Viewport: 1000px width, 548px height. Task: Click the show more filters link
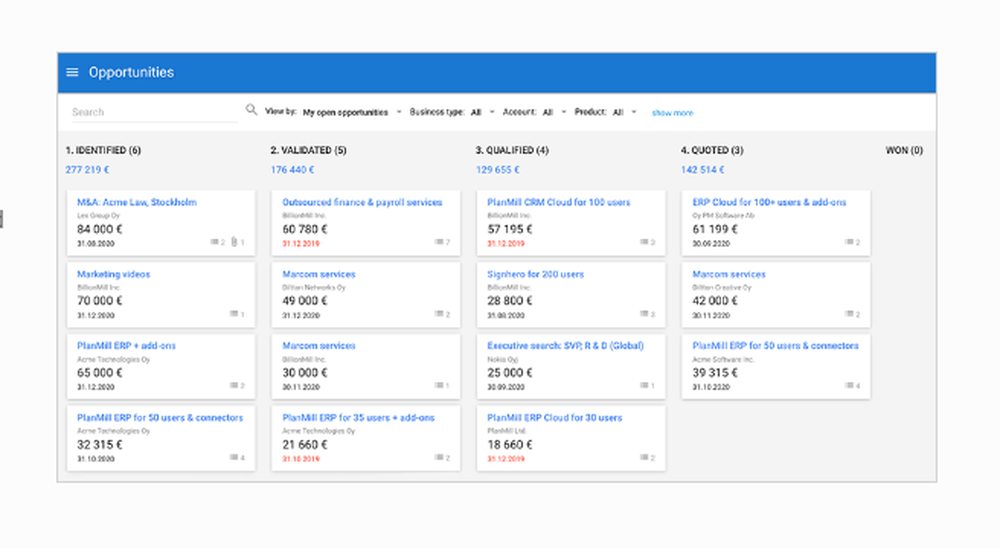672,113
